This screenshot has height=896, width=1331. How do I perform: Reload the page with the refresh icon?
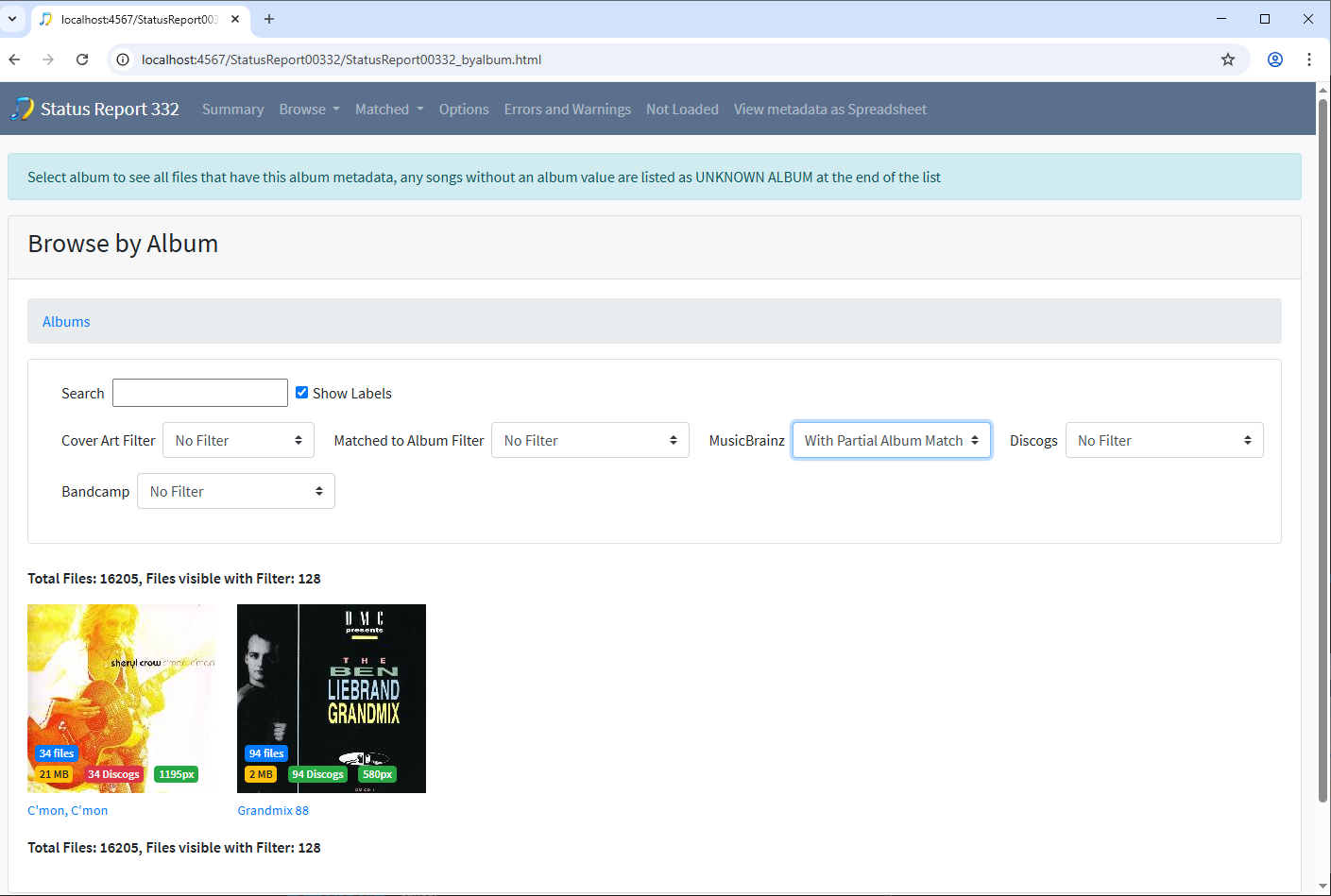click(82, 59)
